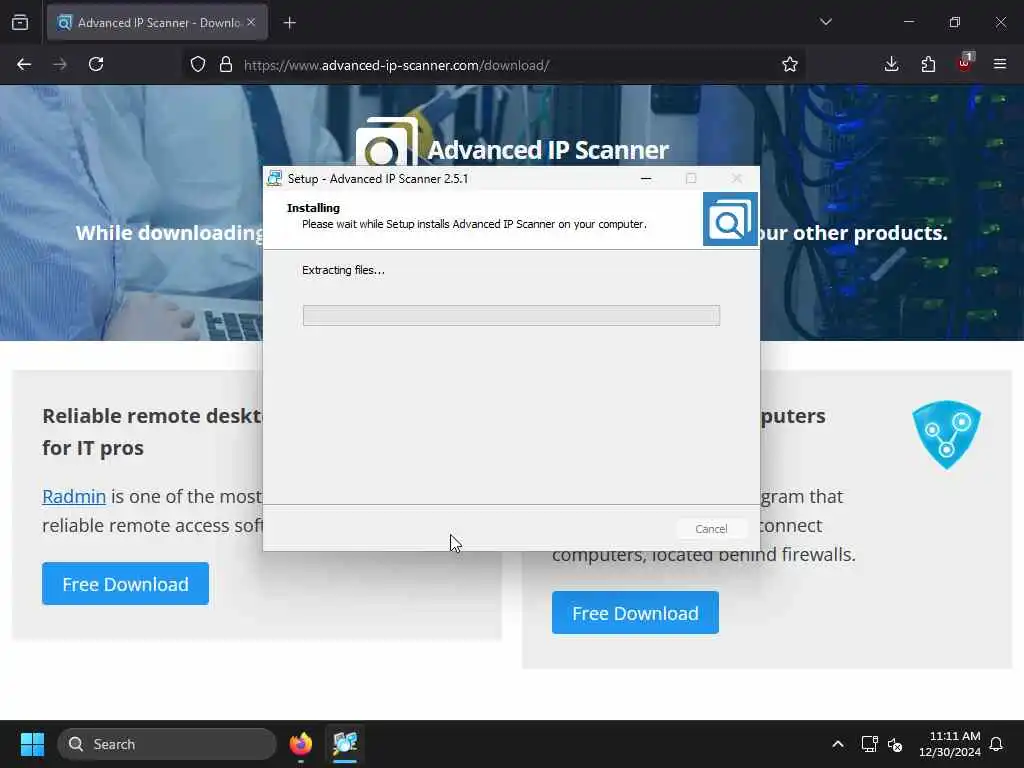Click the Advanced IP Scanner page heading
The image size is (1024, 768).
coord(548,150)
